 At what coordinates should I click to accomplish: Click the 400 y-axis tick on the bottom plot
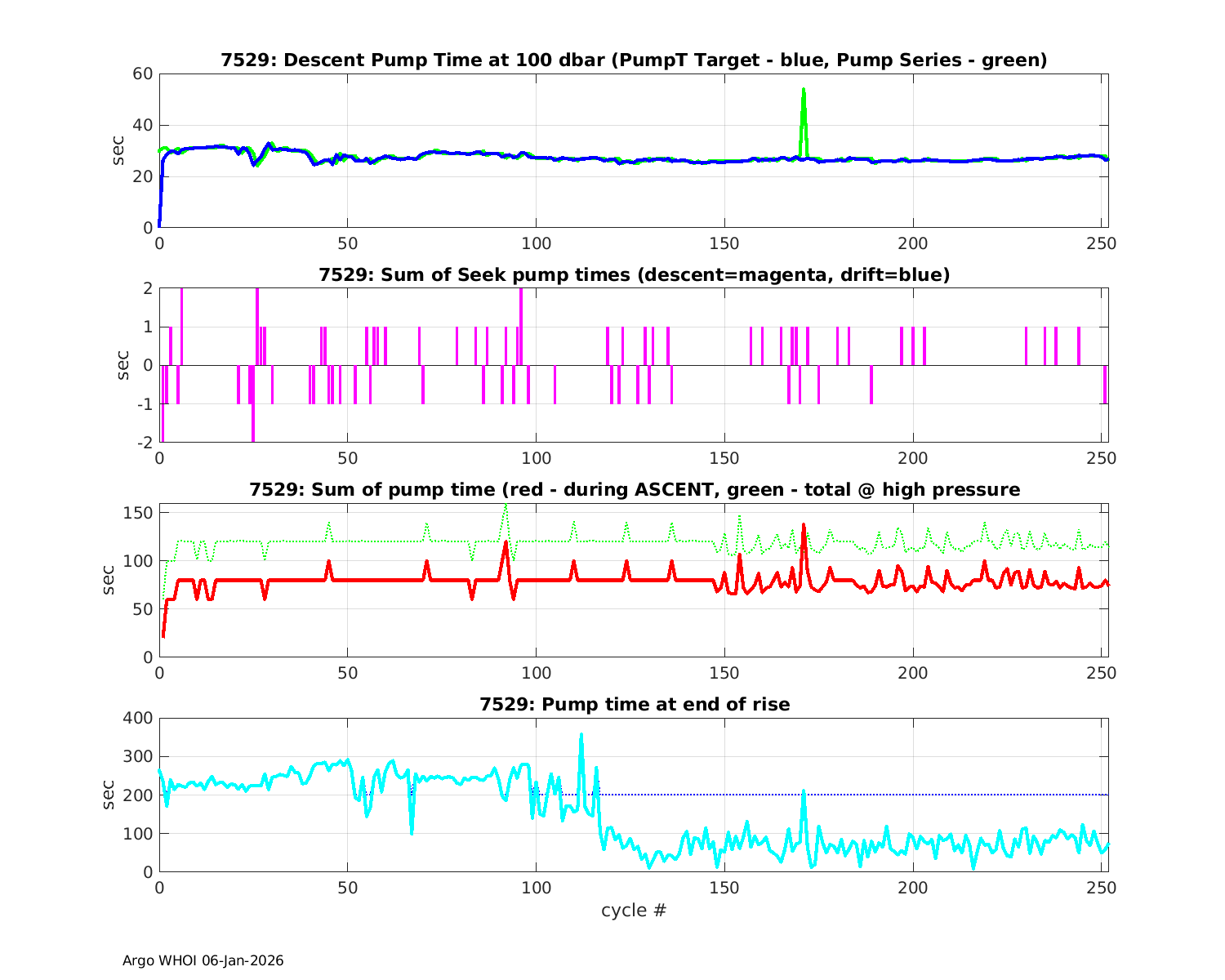click(137, 718)
